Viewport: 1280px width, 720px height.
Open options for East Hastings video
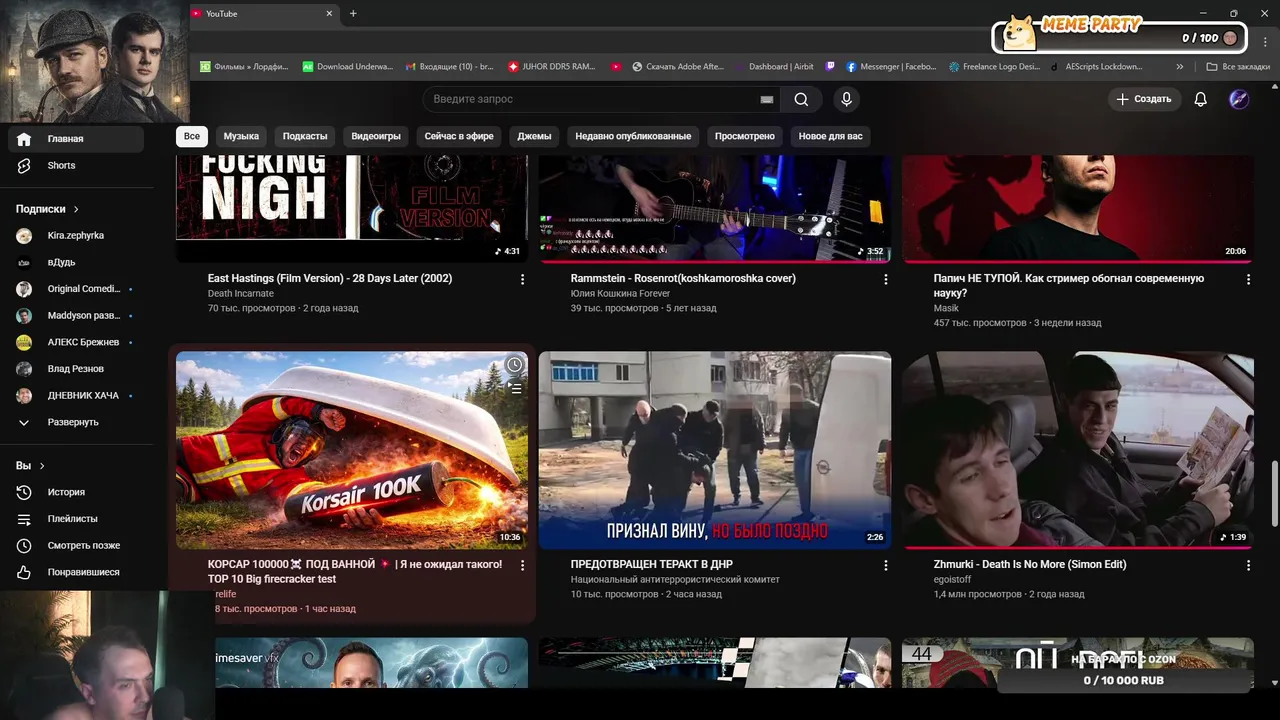[522, 280]
